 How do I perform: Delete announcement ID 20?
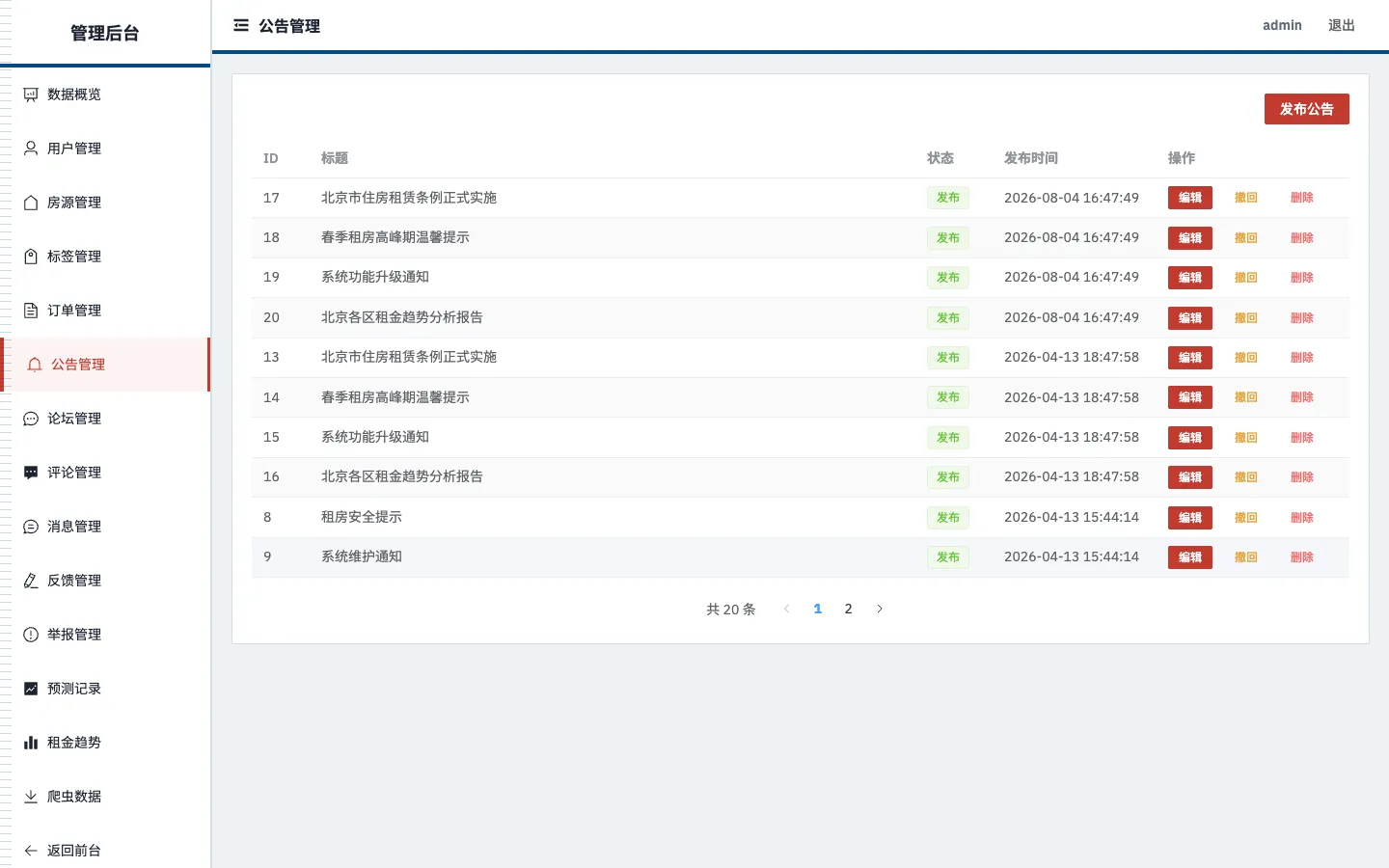point(1302,317)
